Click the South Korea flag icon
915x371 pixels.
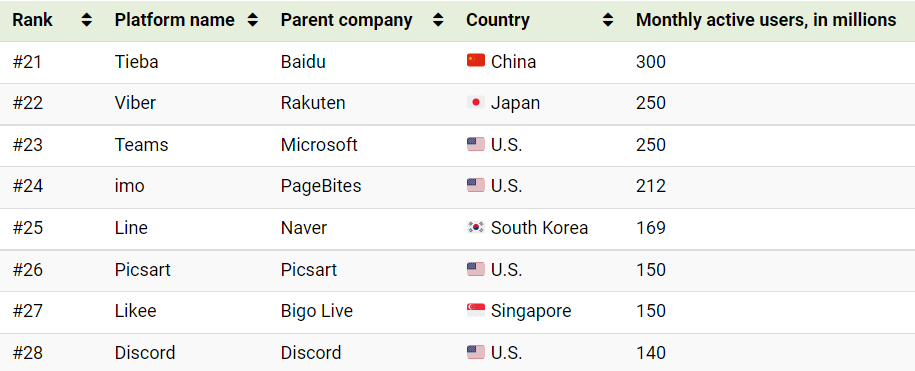pyautogui.click(x=476, y=228)
